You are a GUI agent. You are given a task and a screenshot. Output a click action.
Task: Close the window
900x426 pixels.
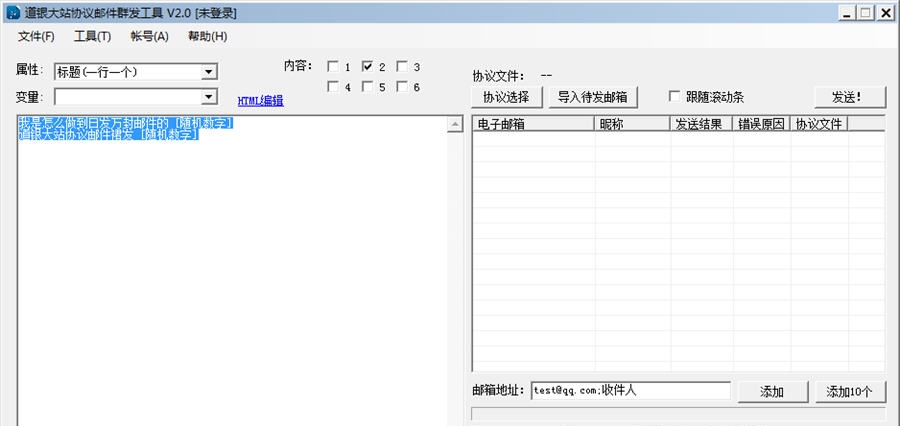(x=885, y=13)
